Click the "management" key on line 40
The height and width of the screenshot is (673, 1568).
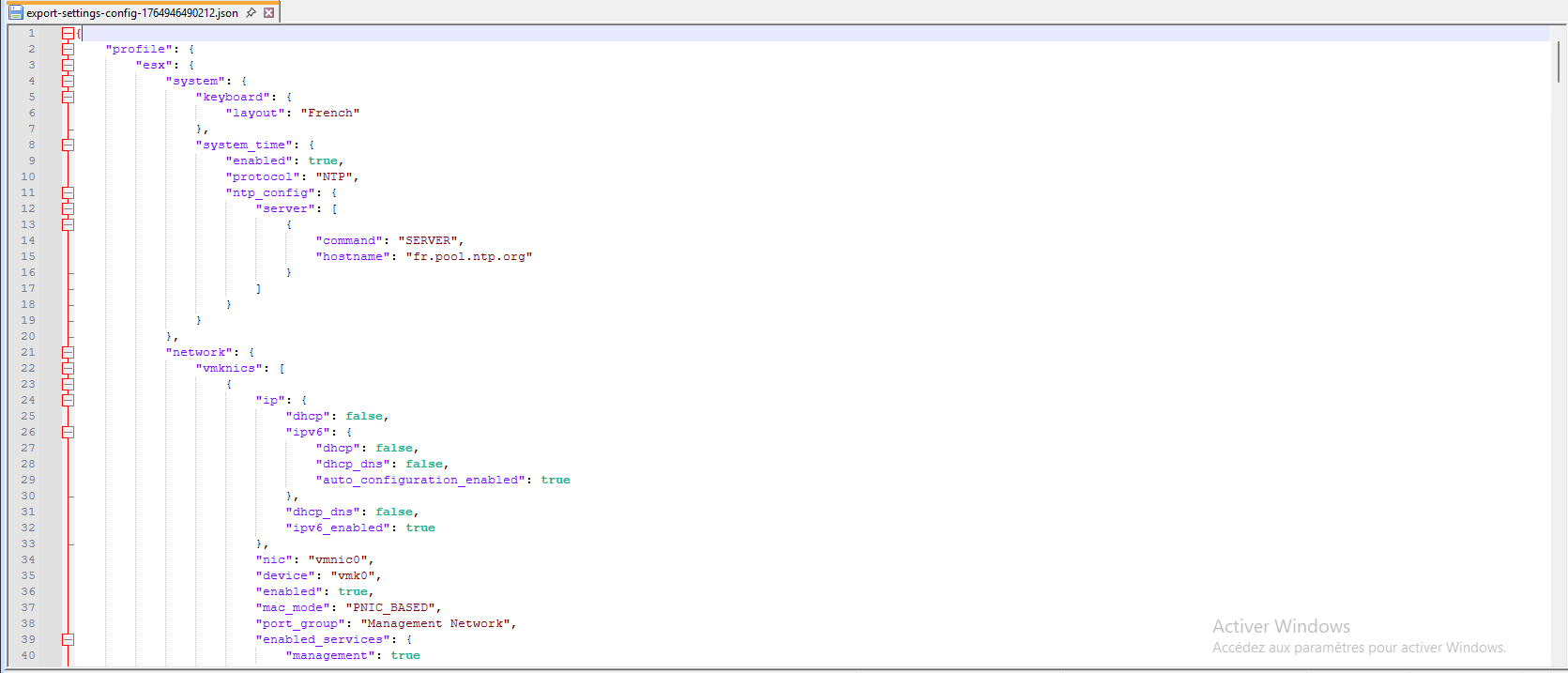click(x=330, y=655)
